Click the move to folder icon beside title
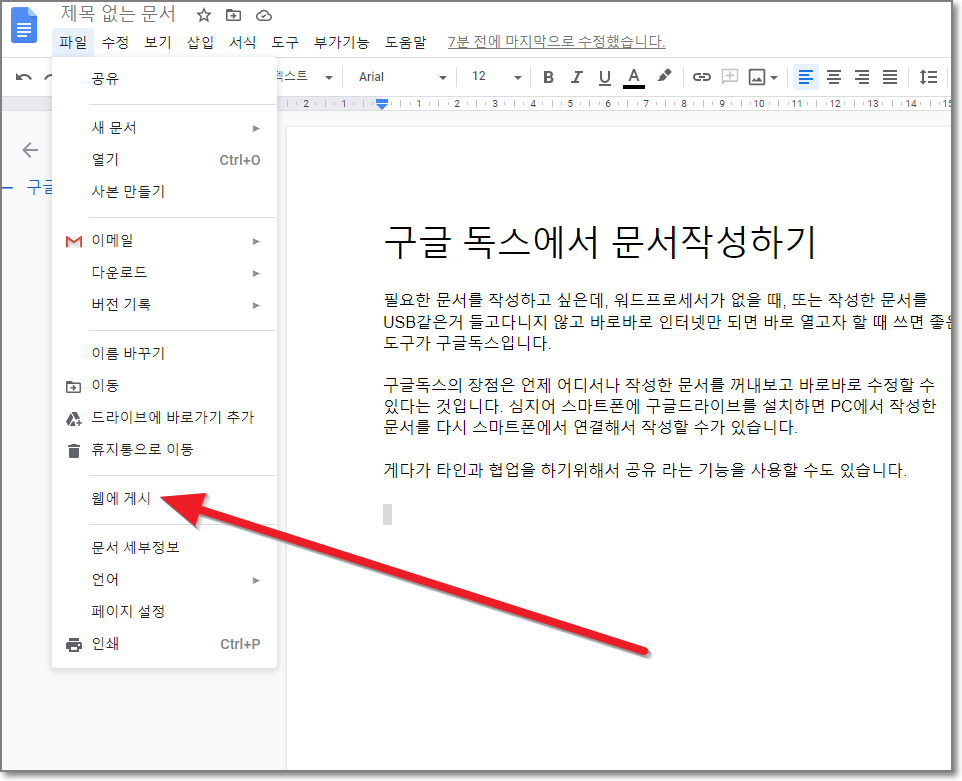 pyautogui.click(x=233, y=15)
